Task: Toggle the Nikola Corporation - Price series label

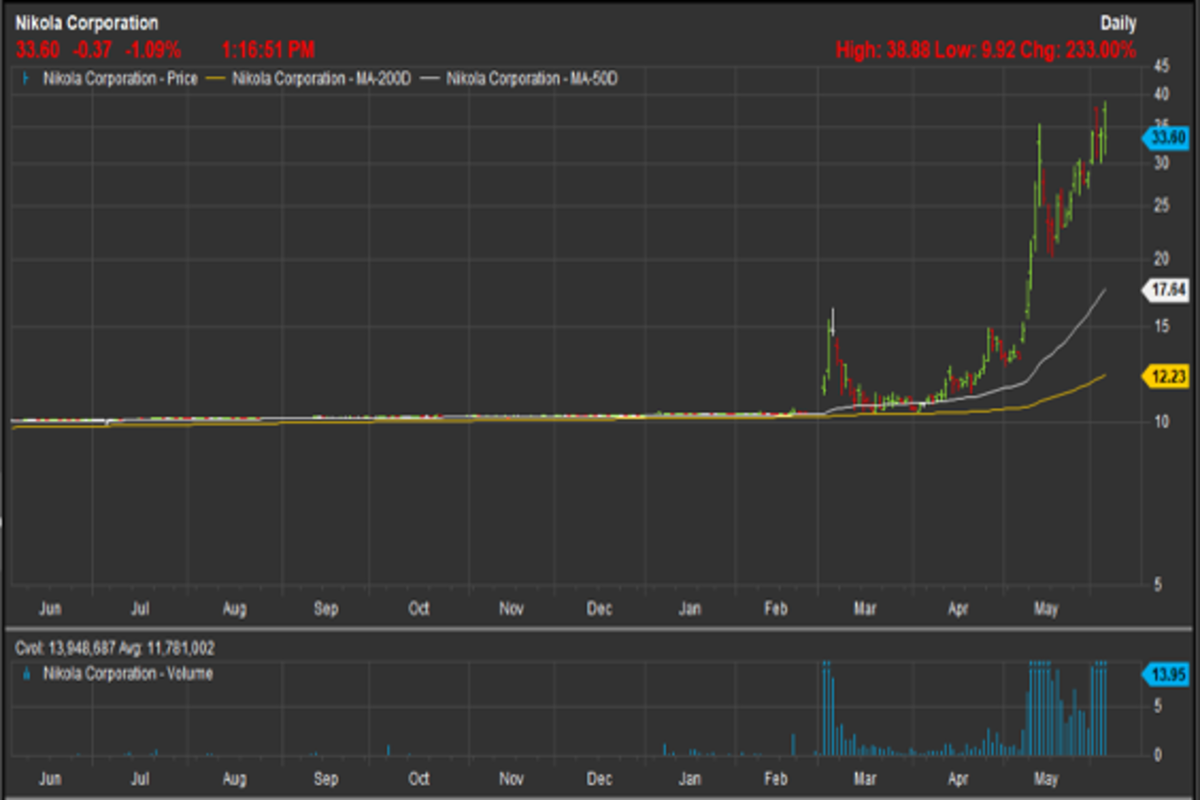Action: click(x=121, y=77)
